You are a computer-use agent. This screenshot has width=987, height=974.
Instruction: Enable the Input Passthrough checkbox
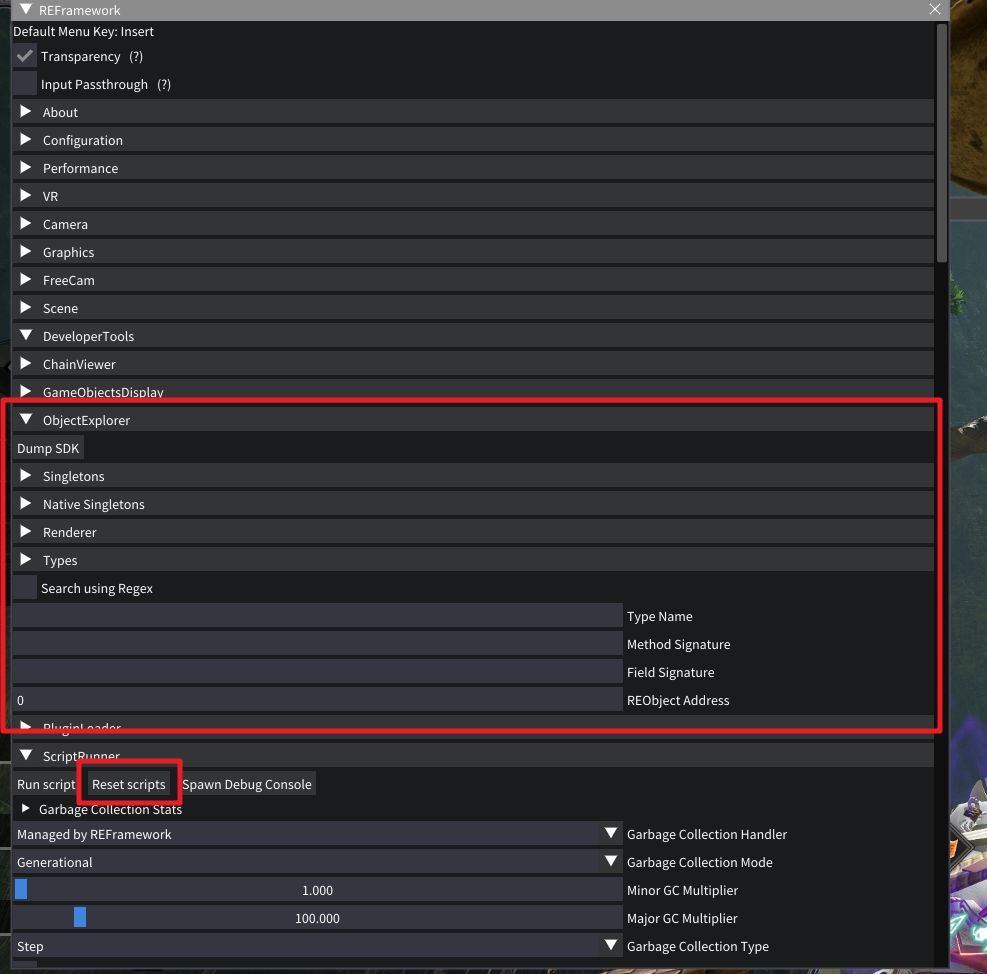[x=25, y=85]
